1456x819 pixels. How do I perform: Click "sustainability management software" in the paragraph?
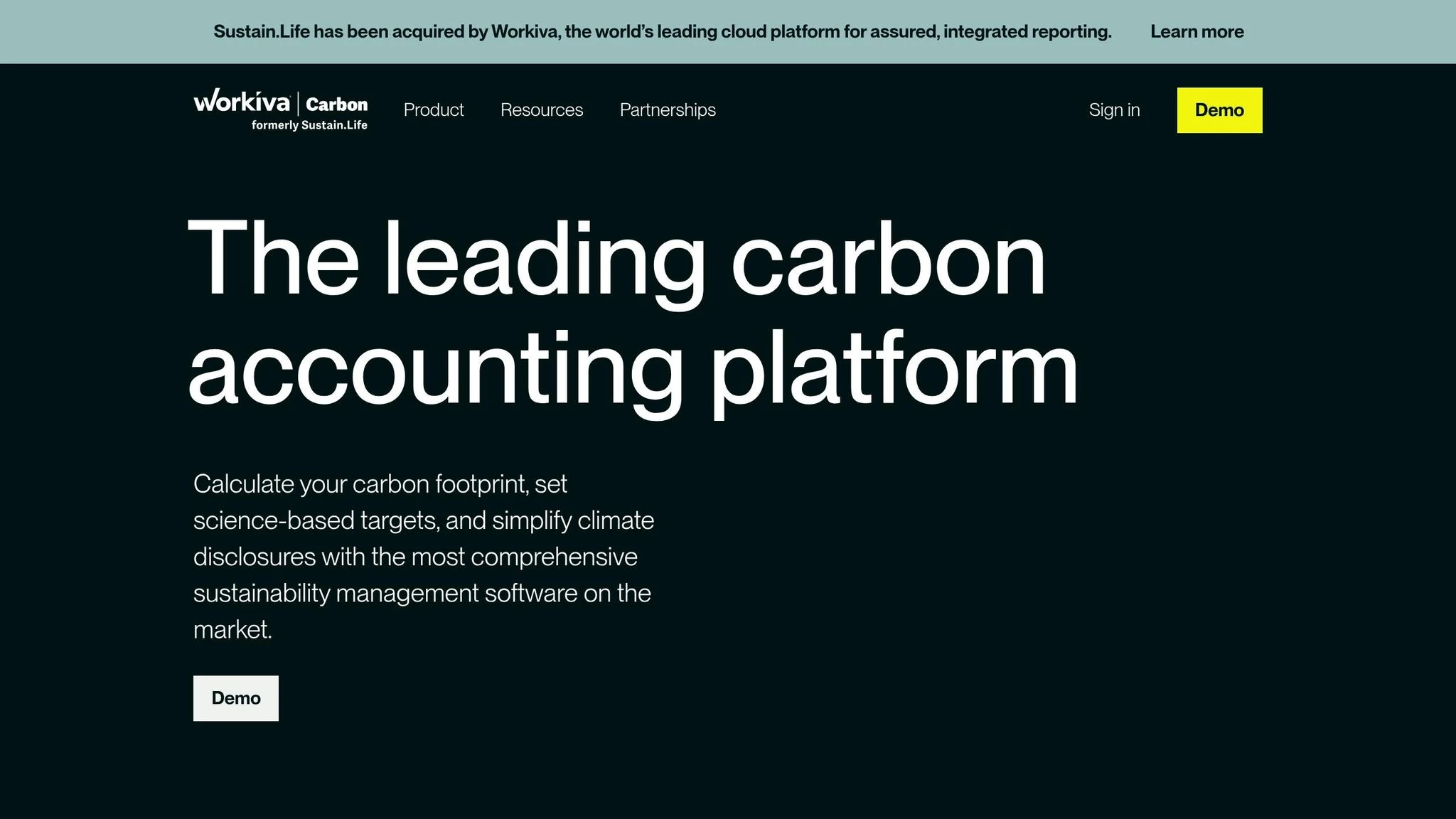385,593
